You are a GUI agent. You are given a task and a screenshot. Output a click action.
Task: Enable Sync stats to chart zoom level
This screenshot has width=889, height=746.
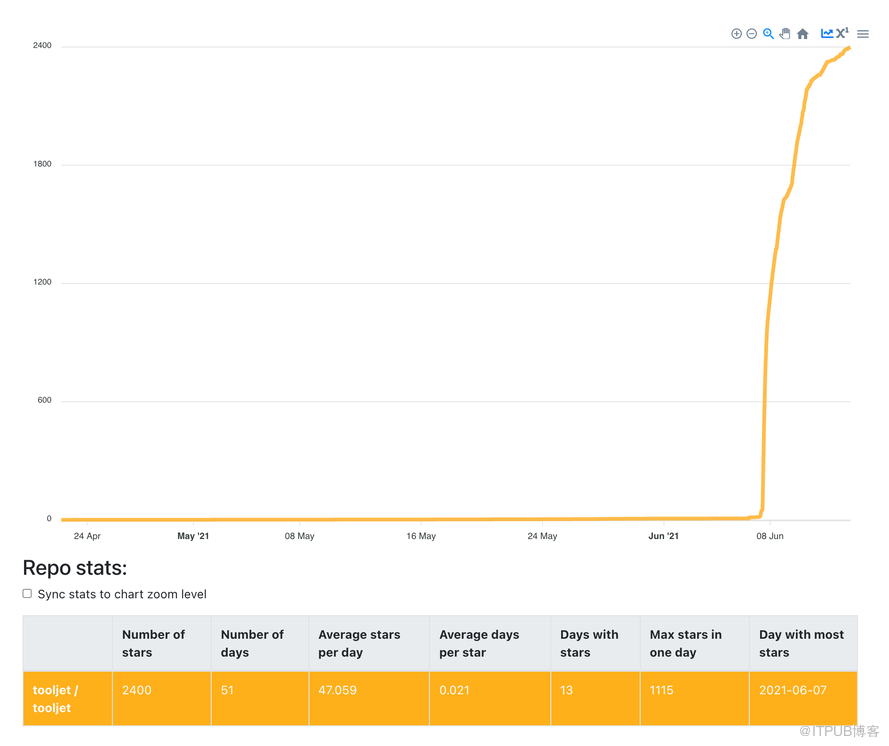pos(27,594)
